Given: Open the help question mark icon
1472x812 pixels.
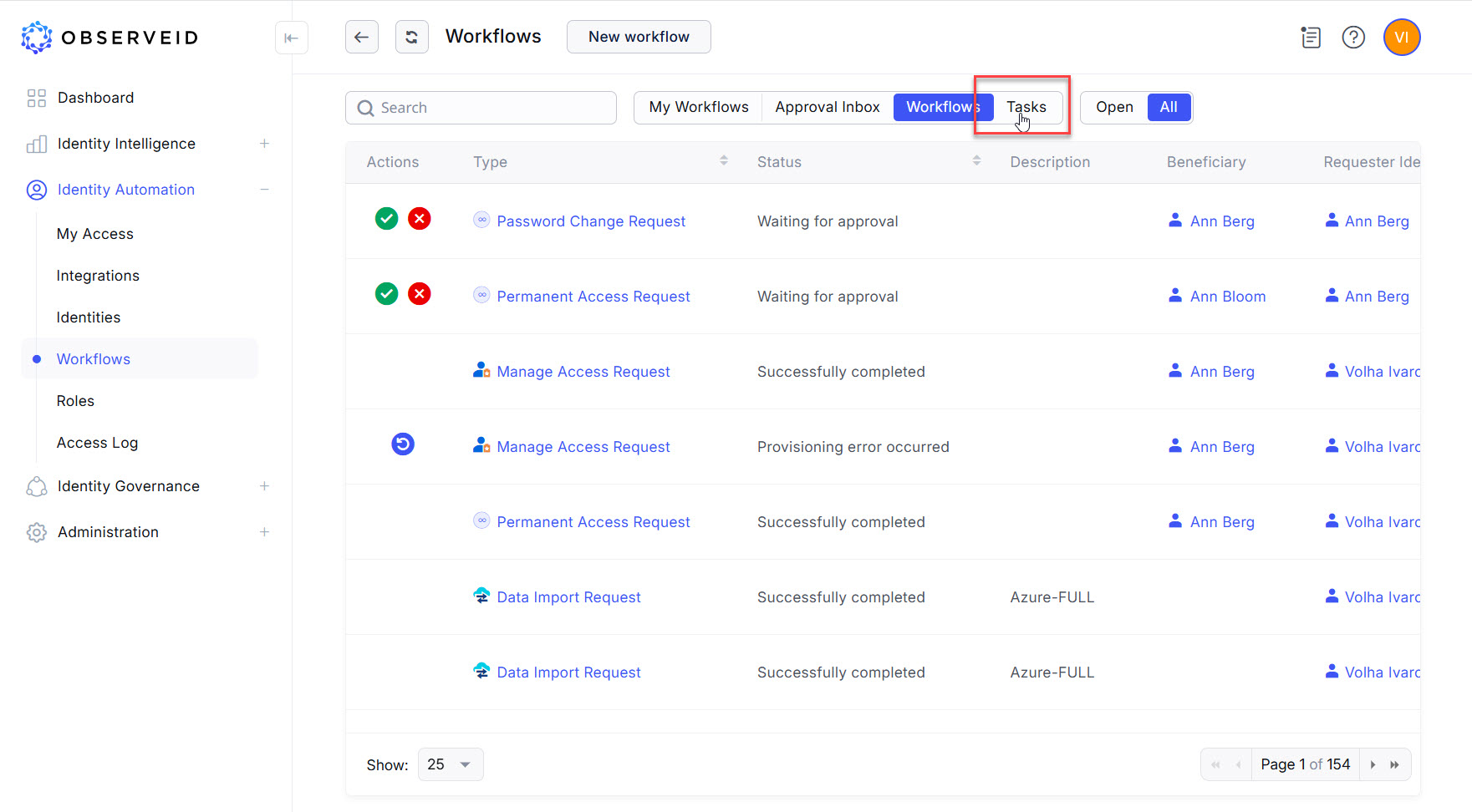Looking at the screenshot, I should 1352,38.
